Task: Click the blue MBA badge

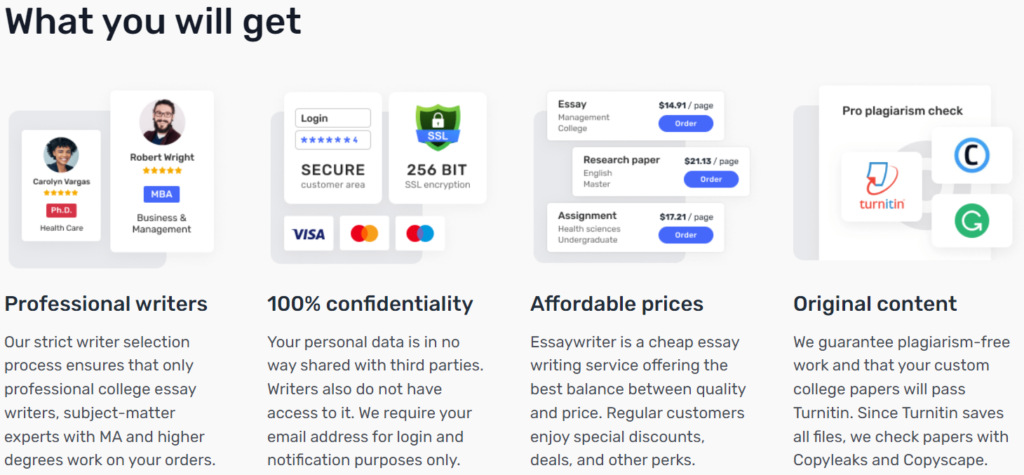Action: [x=162, y=194]
